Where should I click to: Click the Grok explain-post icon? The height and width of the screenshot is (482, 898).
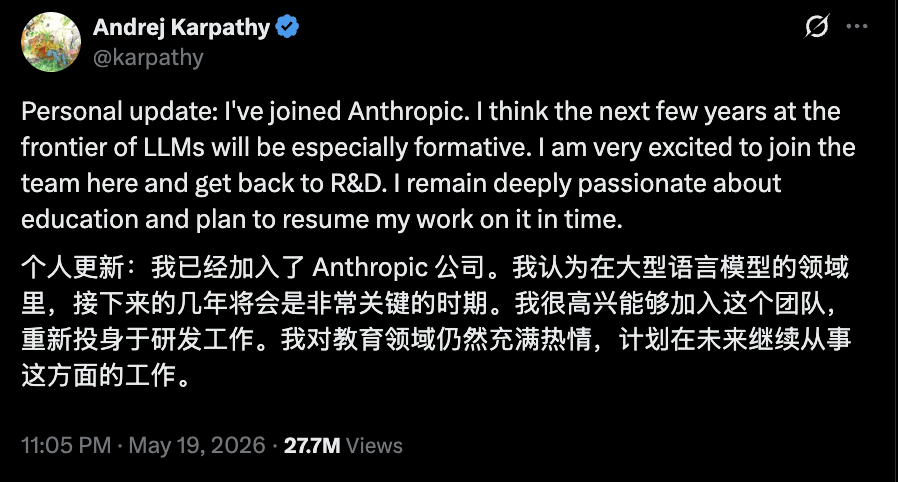click(x=817, y=26)
